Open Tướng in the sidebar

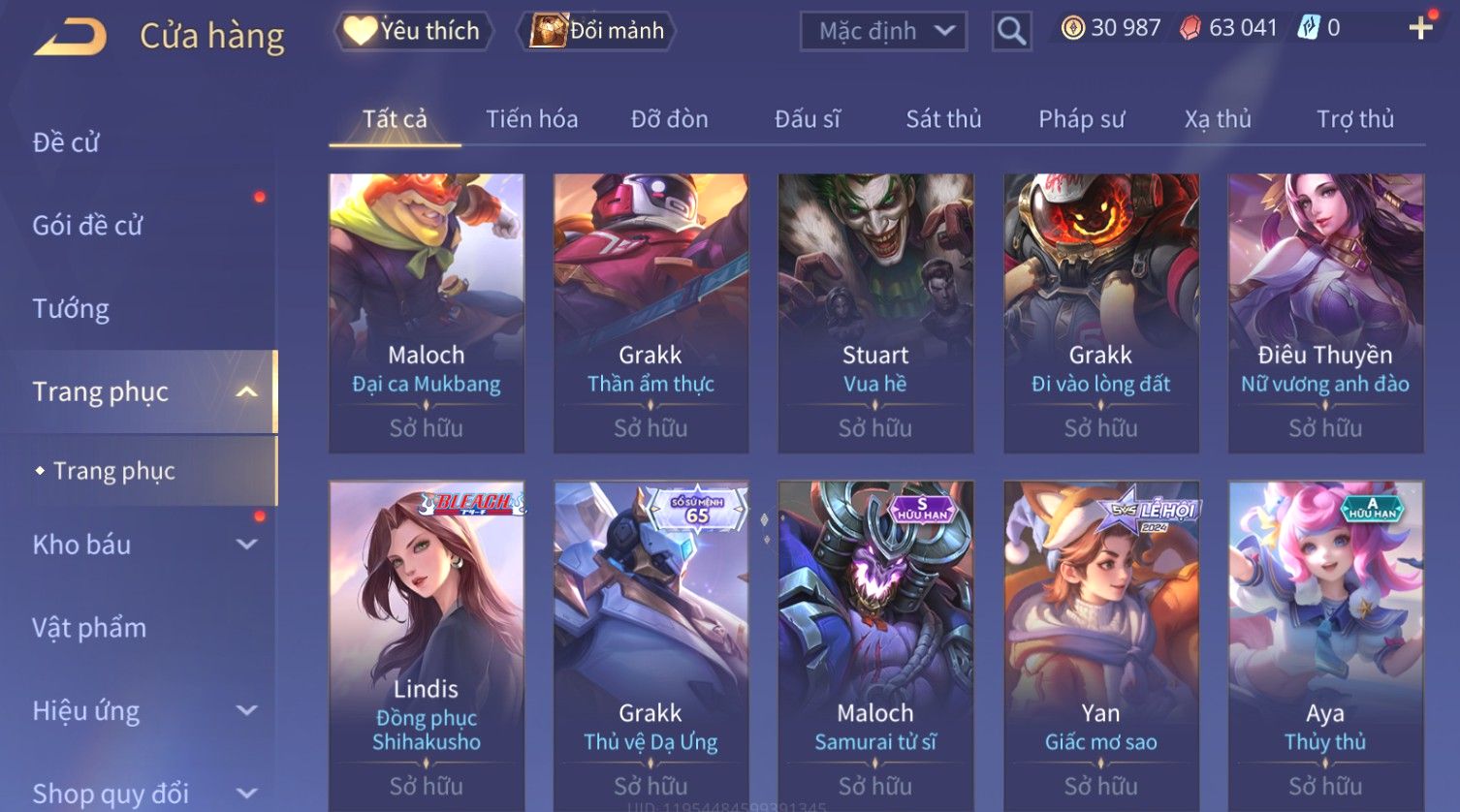coord(71,309)
